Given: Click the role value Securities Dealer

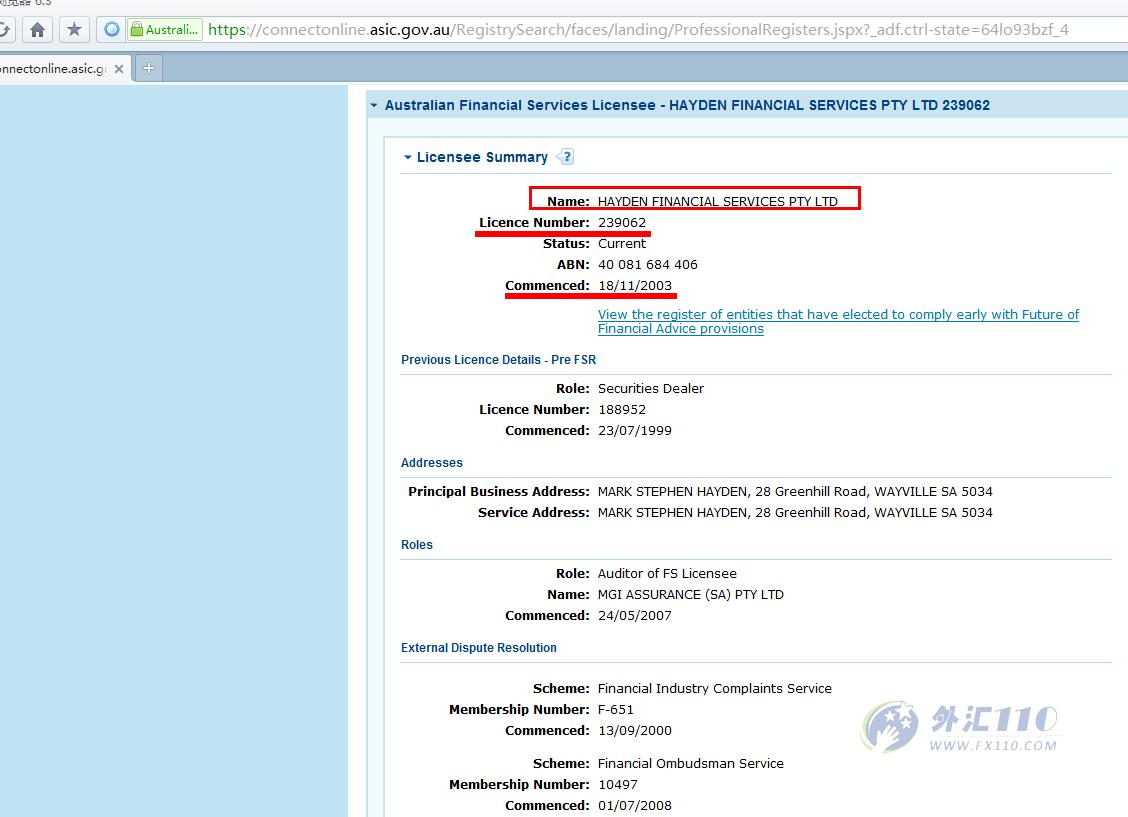Looking at the screenshot, I should click(650, 388).
